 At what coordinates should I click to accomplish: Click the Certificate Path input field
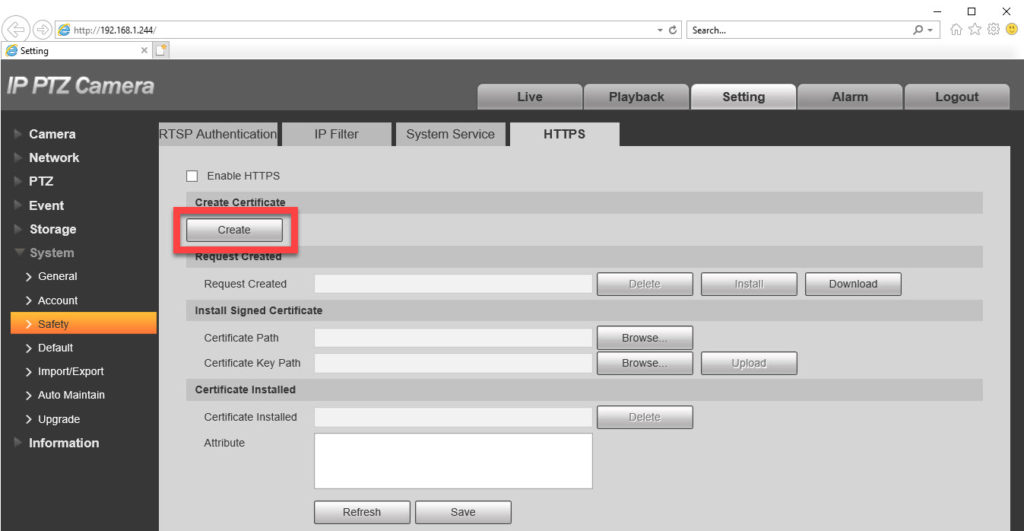point(453,338)
